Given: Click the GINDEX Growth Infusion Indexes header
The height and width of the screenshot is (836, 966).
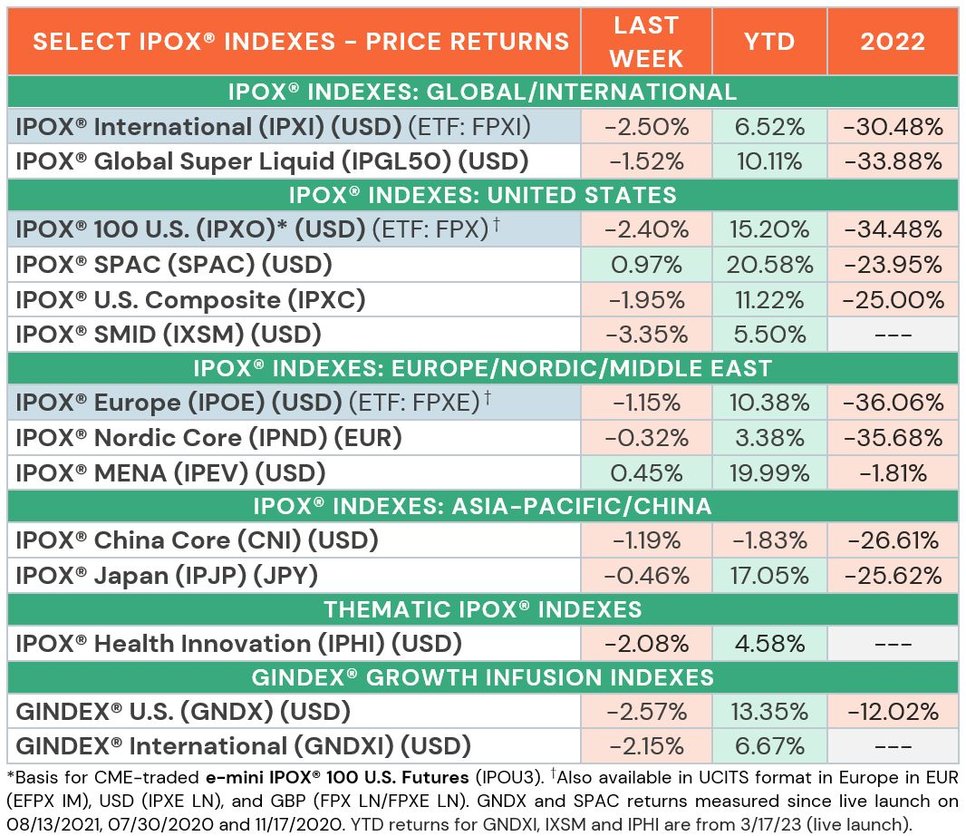Looking at the screenshot, I should (x=483, y=678).
